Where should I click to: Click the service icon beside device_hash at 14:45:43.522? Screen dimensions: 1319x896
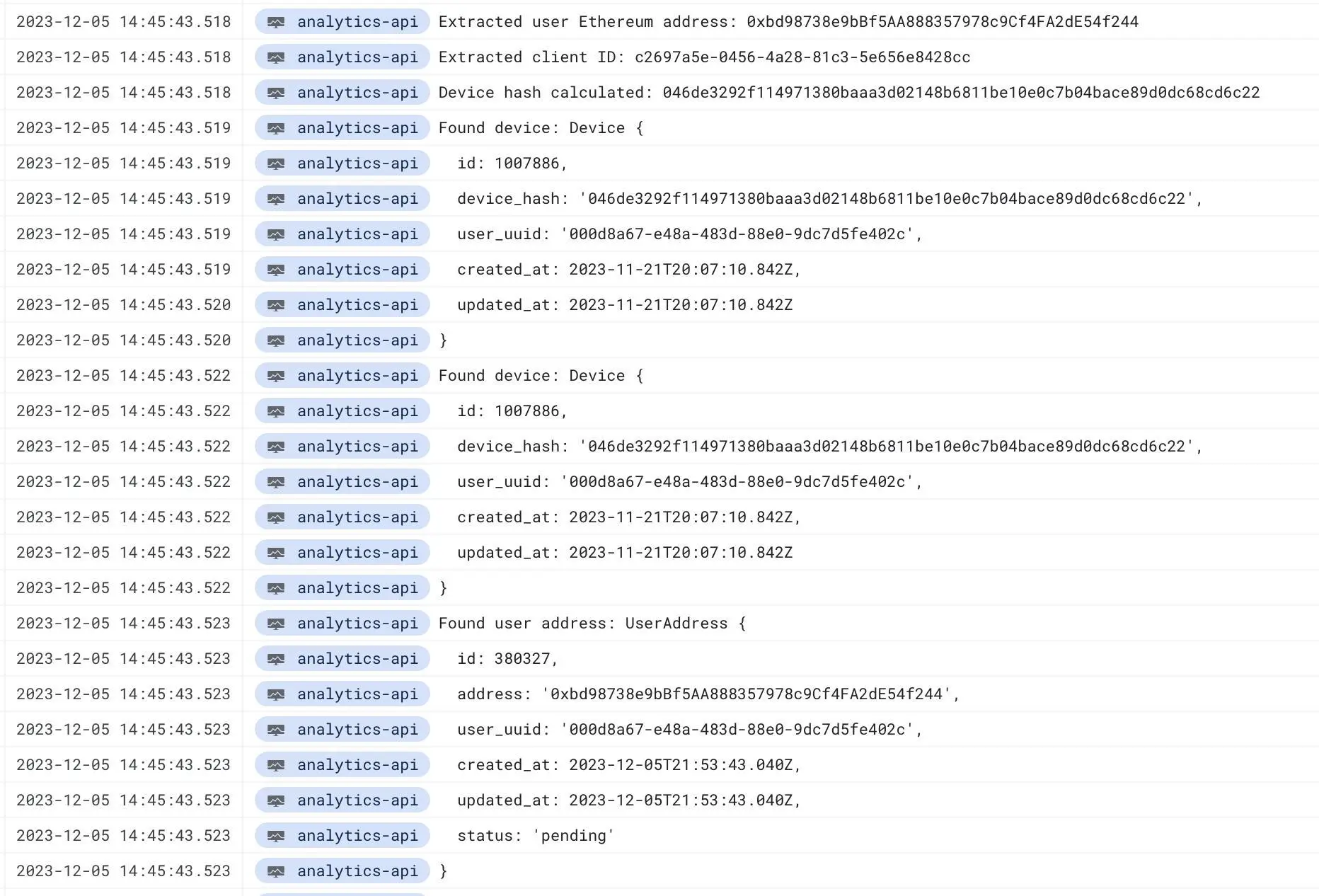point(276,447)
